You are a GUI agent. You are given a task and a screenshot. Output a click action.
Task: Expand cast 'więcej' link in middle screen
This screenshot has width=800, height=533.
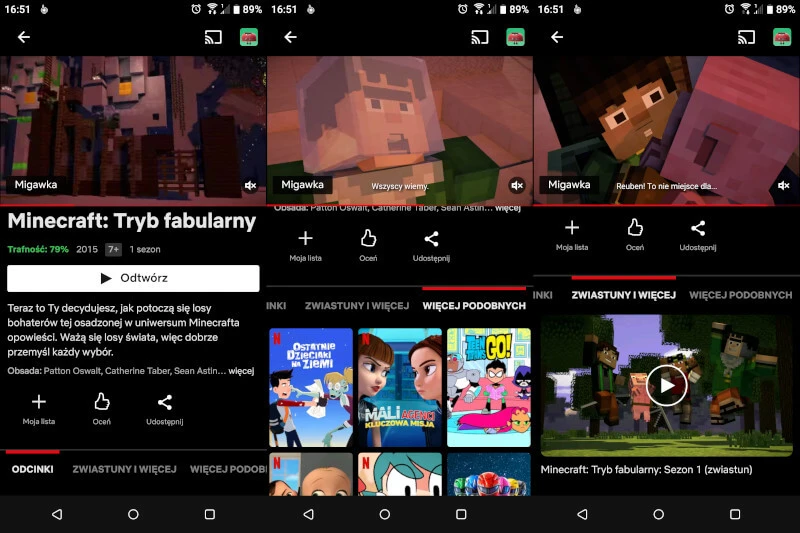pos(508,208)
